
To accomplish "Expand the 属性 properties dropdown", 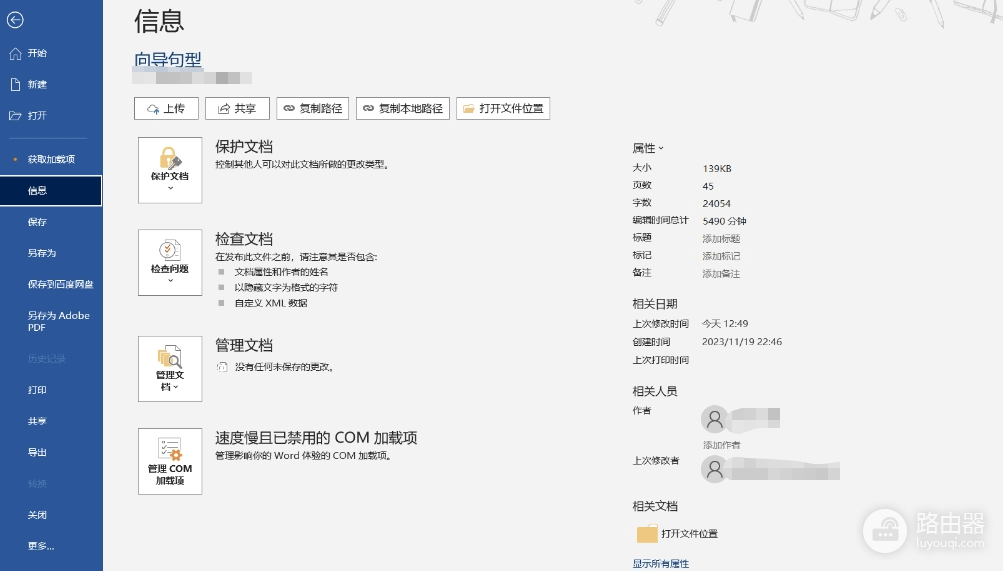I will pos(648,148).
